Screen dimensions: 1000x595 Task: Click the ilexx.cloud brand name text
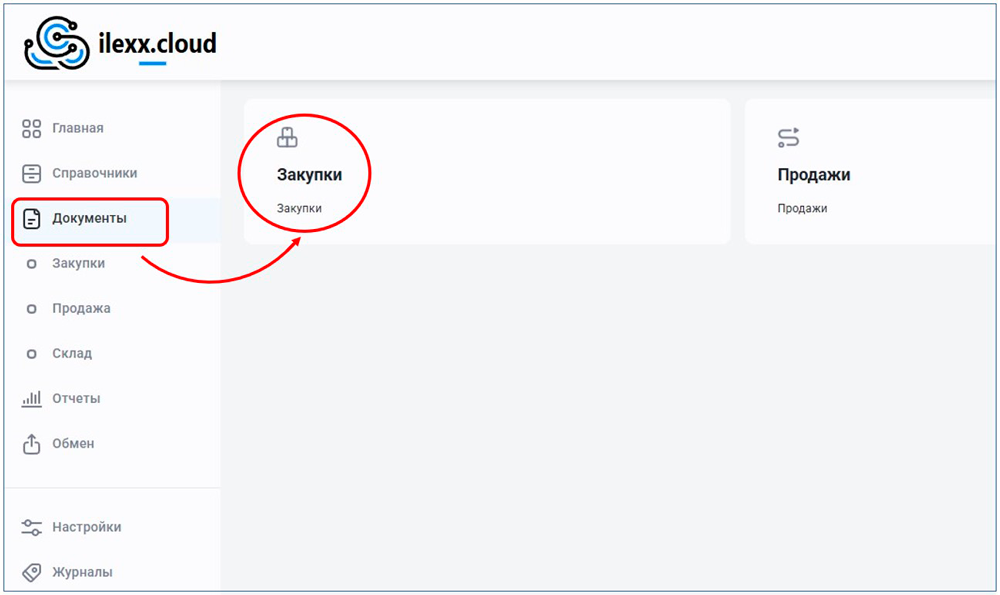point(158,45)
